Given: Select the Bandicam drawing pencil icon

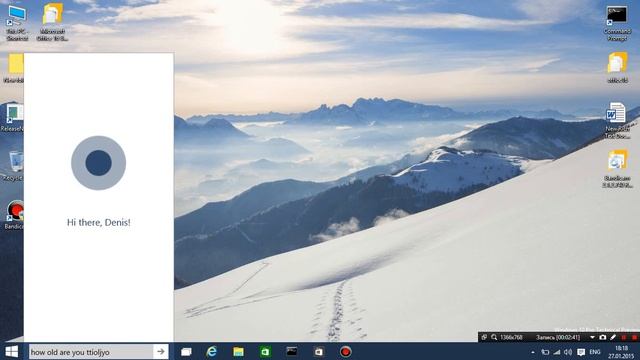Looking at the screenshot, I should (x=613, y=337).
